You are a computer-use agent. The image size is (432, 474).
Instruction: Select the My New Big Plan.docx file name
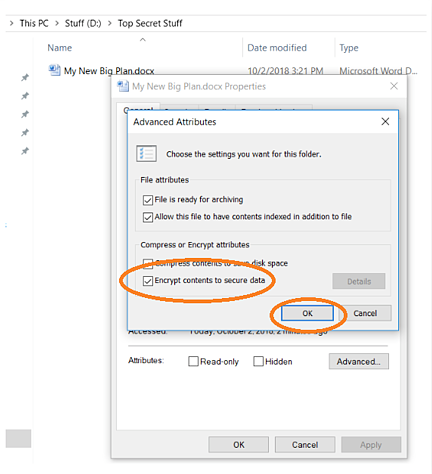coord(109,71)
